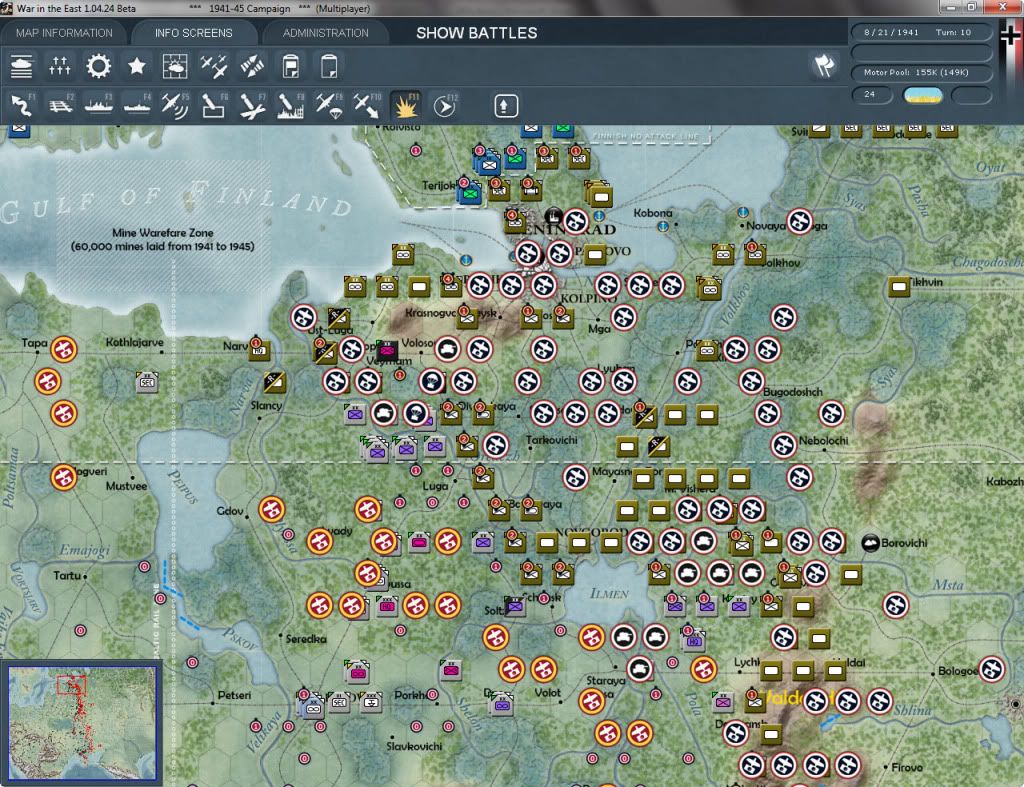Toggle F5 air recon mode
Screen dimensions: 1024x787
[175, 106]
